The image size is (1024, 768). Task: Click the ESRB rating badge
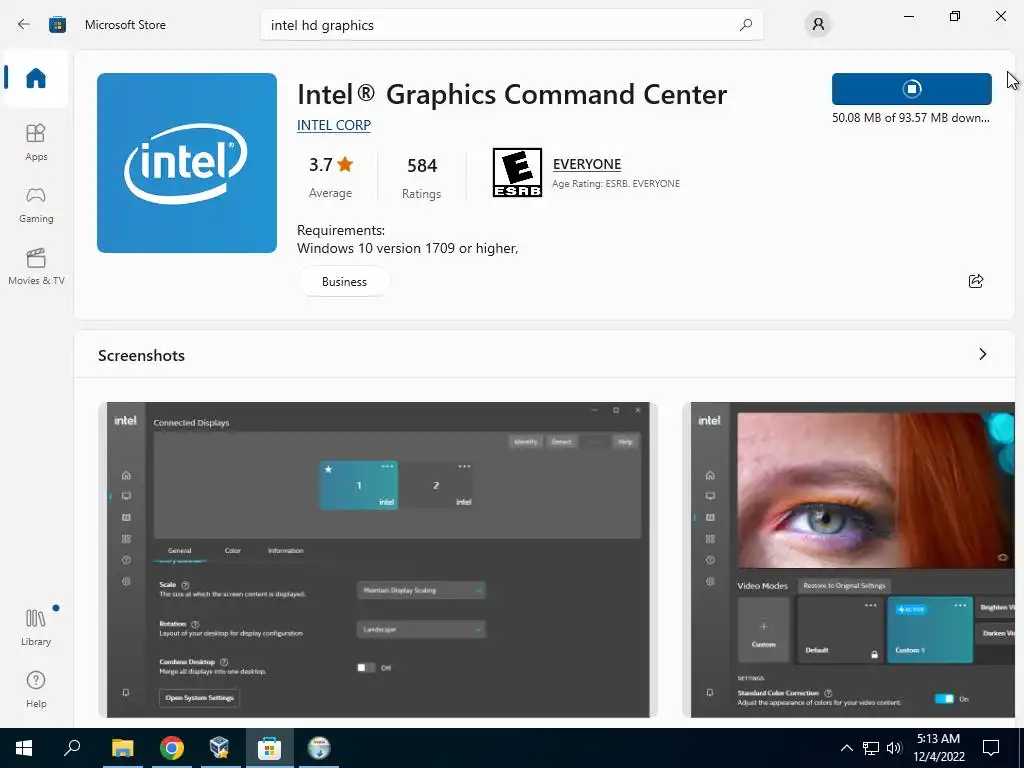(x=517, y=172)
